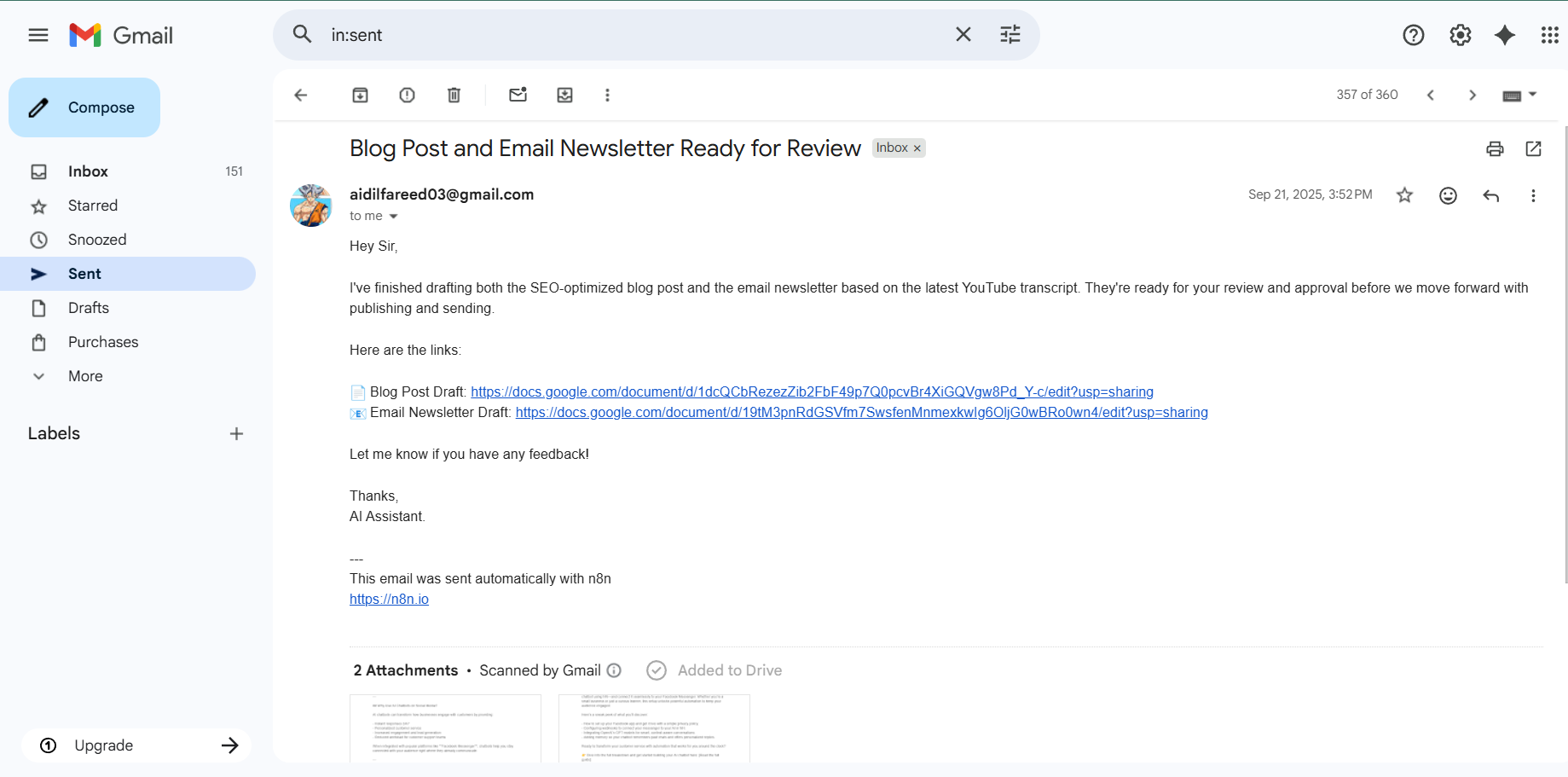Toggle the main menu sidebar

pos(38,35)
